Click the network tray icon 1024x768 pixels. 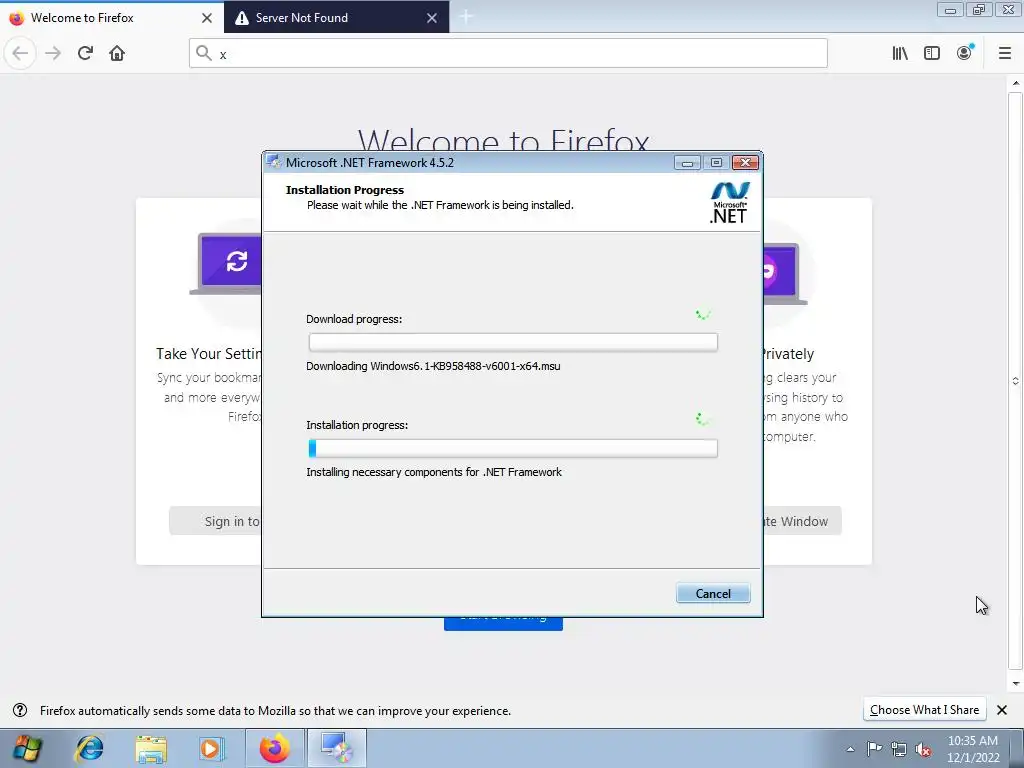click(x=899, y=749)
